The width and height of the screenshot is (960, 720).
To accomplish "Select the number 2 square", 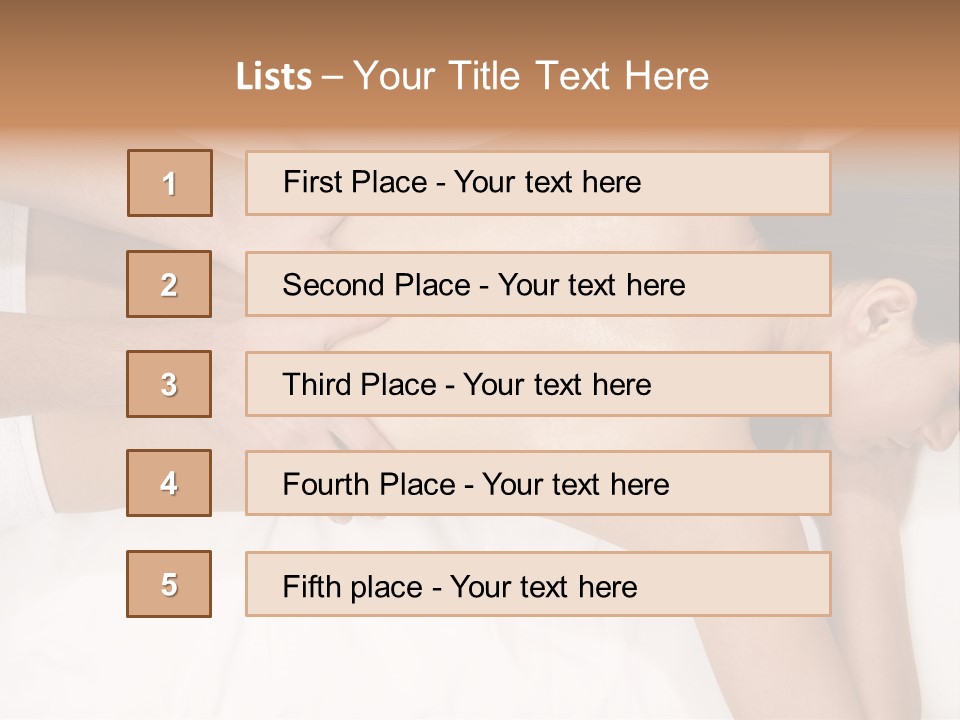I will click(x=169, y=284).
